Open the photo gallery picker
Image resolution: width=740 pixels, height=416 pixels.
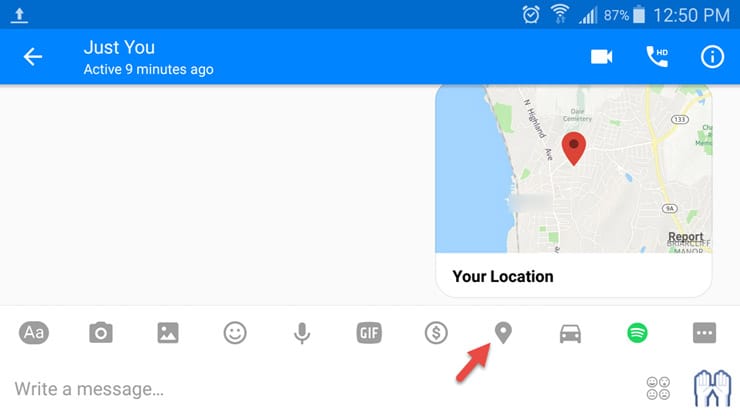point(168,332)
